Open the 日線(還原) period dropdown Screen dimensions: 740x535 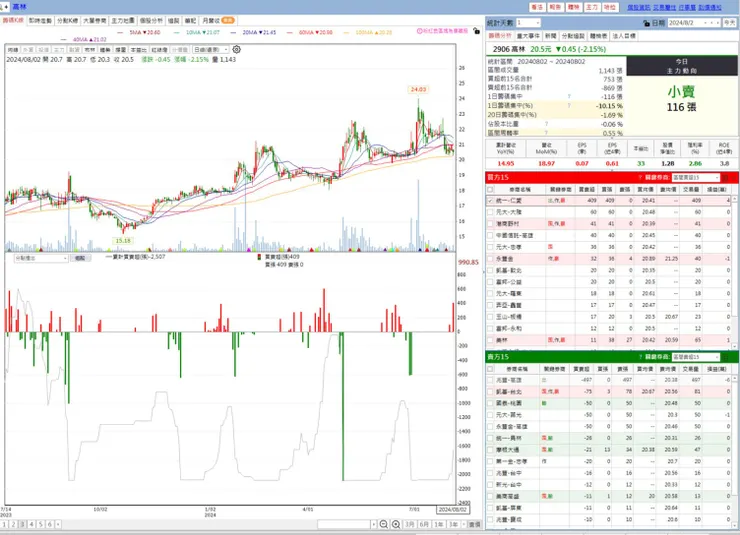[x=210, y=50]
